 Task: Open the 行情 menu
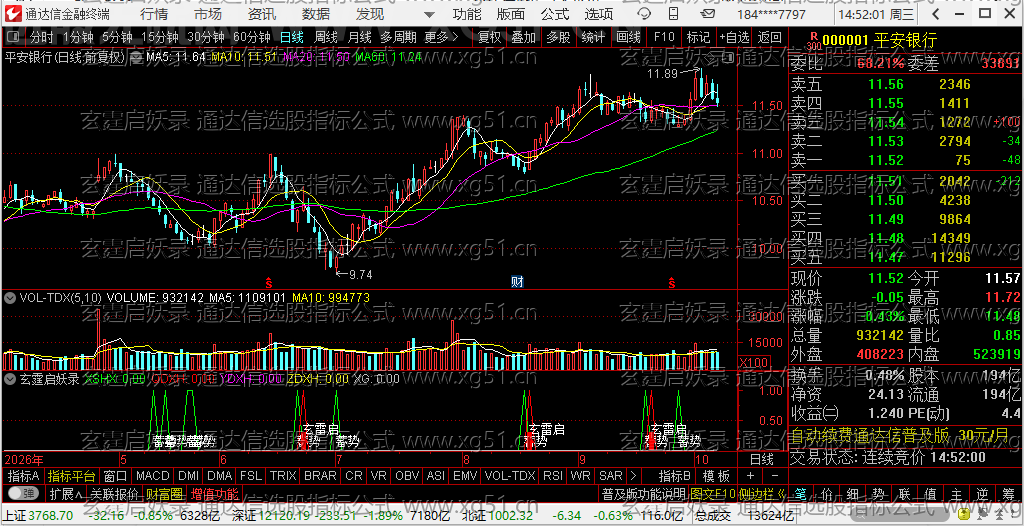pyautogui.click(x=153, y=14)
